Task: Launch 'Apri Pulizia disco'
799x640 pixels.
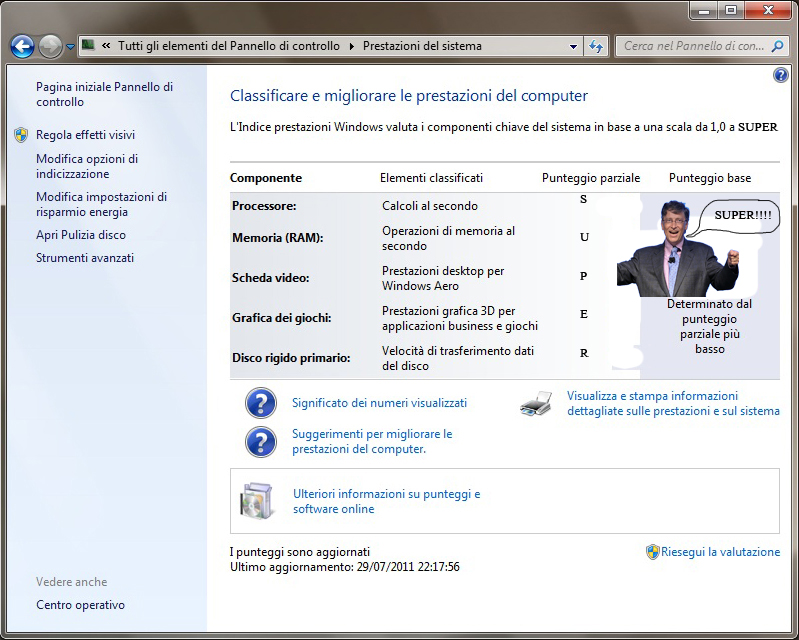Action: point(81,235)
